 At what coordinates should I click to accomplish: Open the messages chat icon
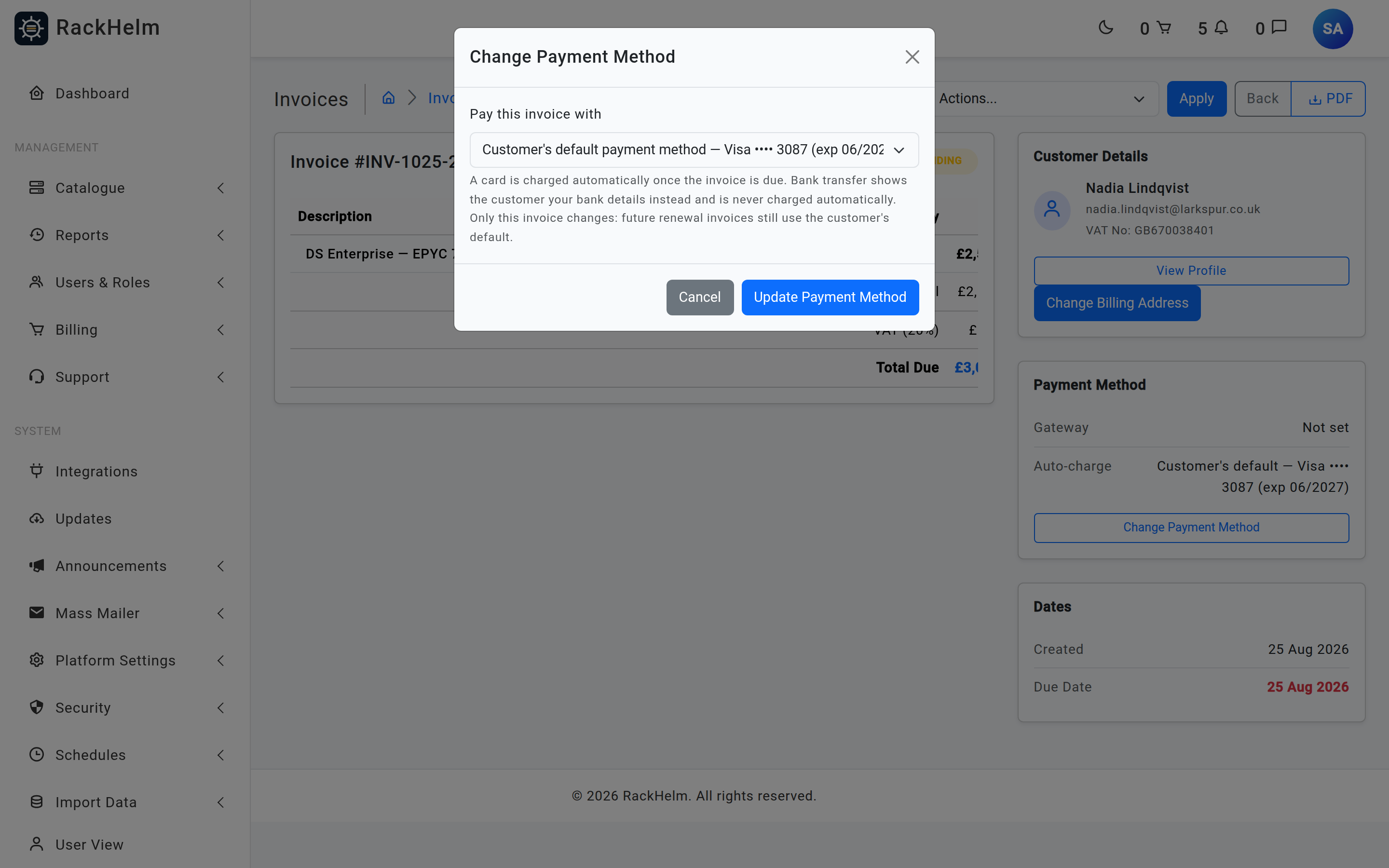(1279, 27)
